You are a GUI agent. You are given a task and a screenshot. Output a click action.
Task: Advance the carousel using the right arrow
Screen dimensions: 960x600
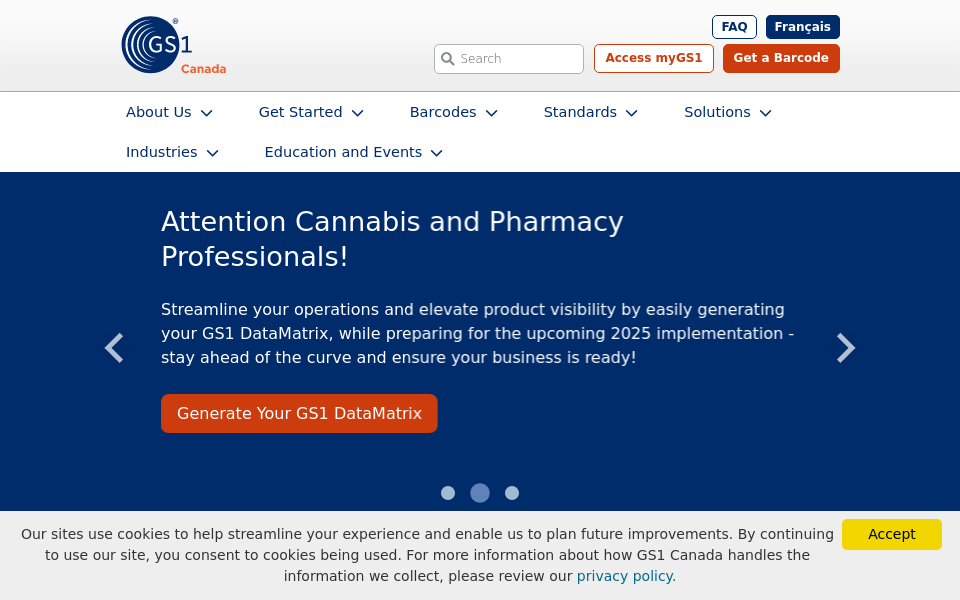tap(846, 348)
